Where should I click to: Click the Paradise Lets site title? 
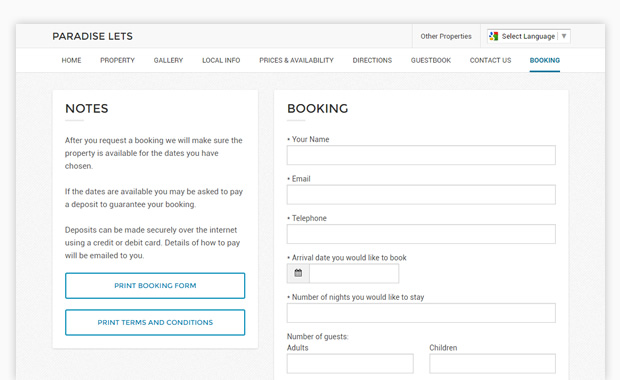click(x=93, y=36)
